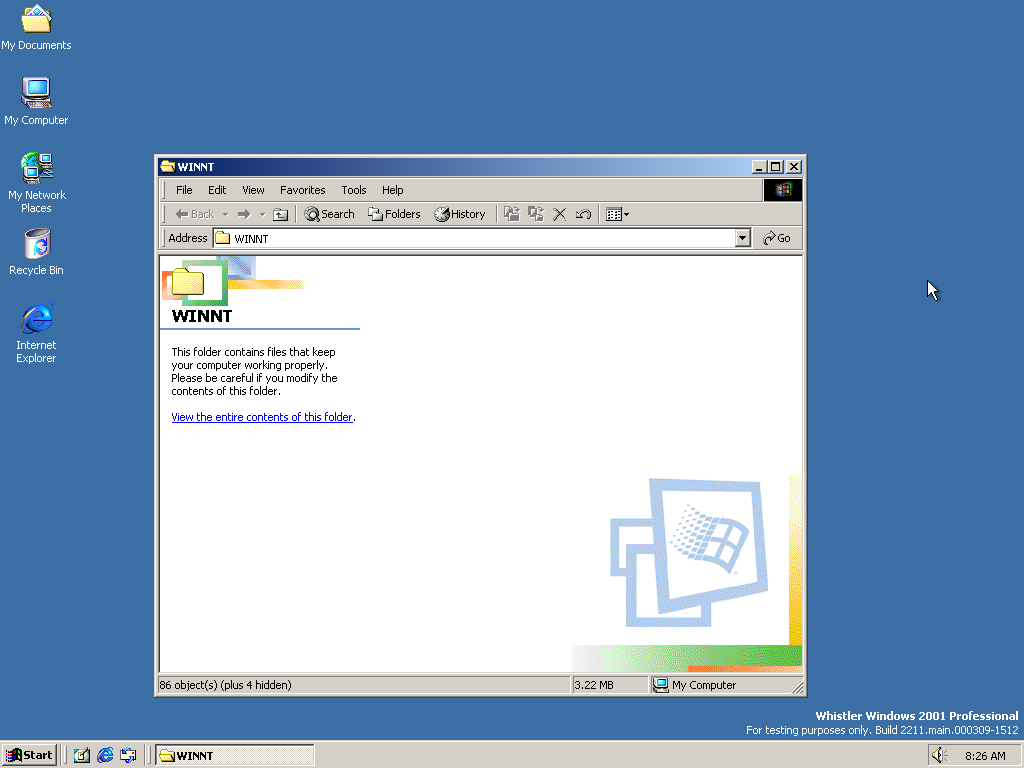Click the Forward arrow button
The width and height of the screenshot is (1024, 768).
click(244, 214)
